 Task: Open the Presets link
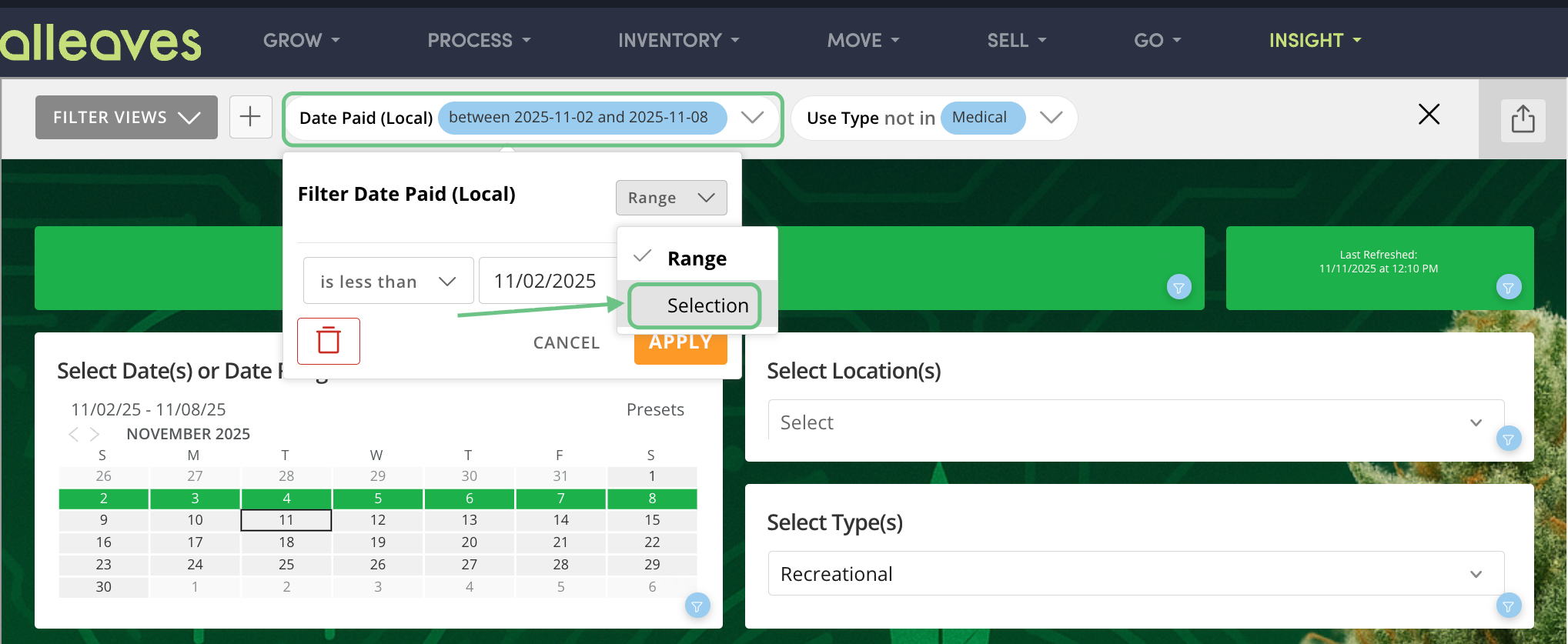[655, 409]
